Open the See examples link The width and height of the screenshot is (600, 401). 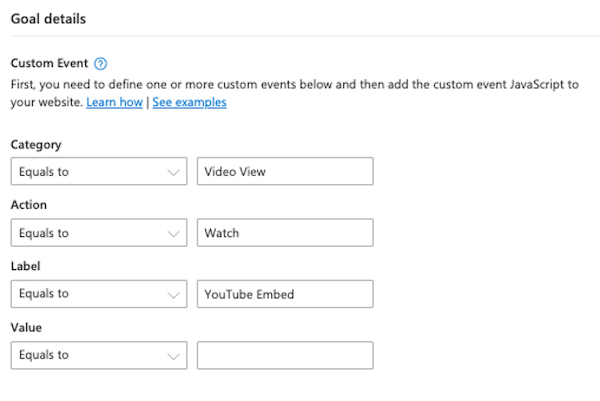[189, 102]
